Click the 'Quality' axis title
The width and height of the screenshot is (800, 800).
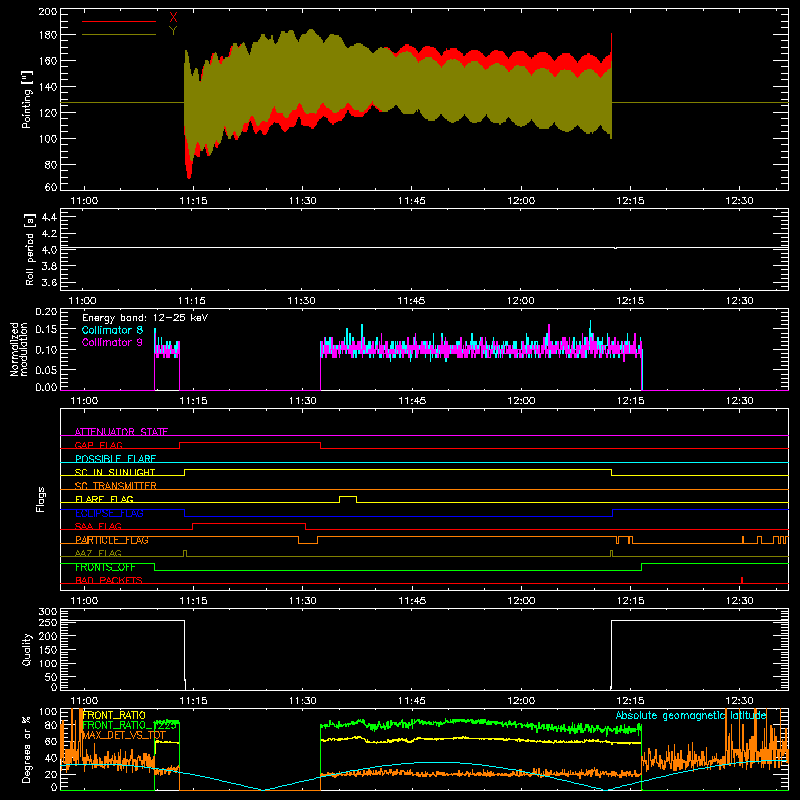27,649
